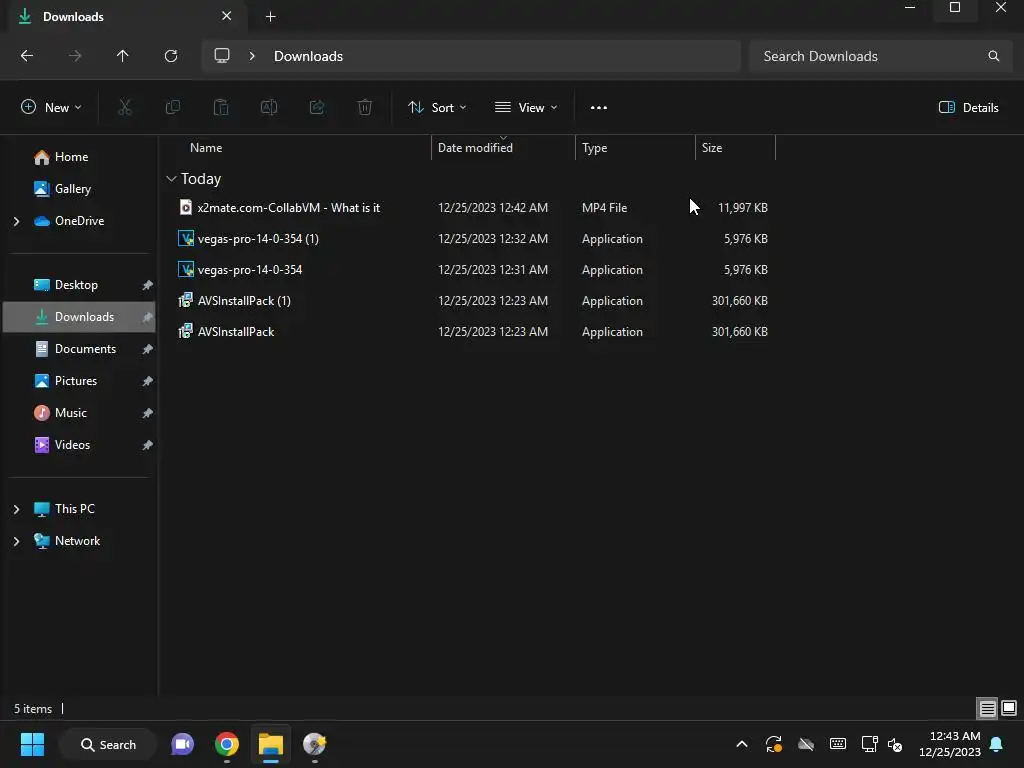
Task: Click Downloads in the address bar
Action: click(308, 56)
